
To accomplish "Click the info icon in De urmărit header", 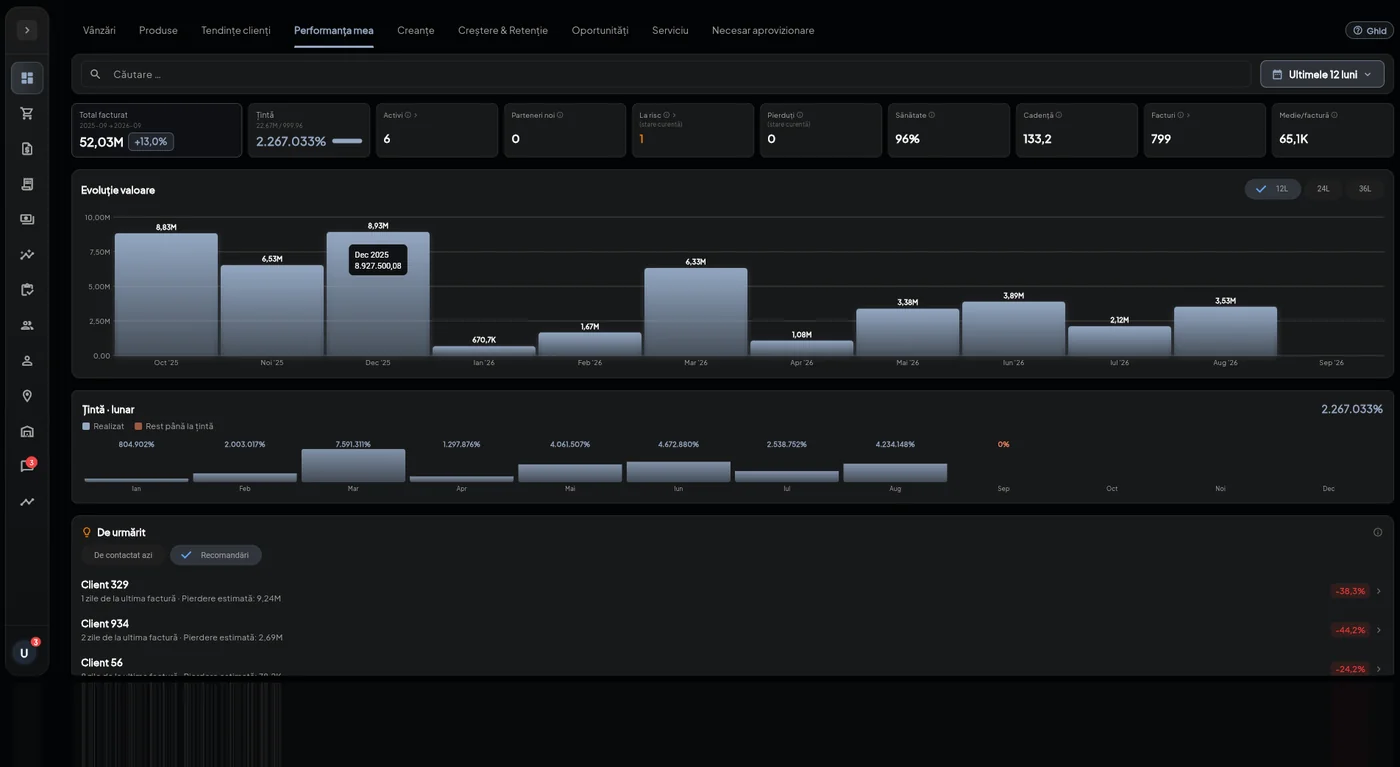I will 1377,532.
